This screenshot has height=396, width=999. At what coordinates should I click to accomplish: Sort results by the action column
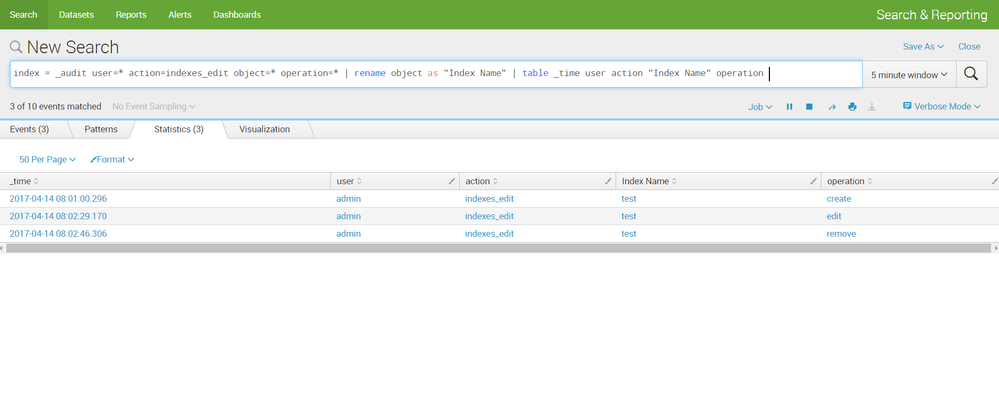coord(482,181)
